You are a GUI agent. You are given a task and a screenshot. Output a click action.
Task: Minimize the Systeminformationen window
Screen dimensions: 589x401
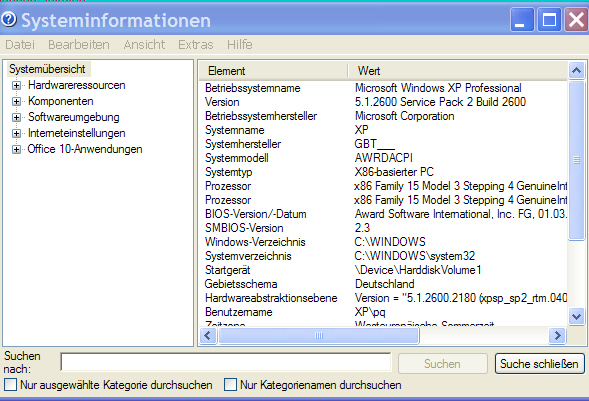point(522,20)
